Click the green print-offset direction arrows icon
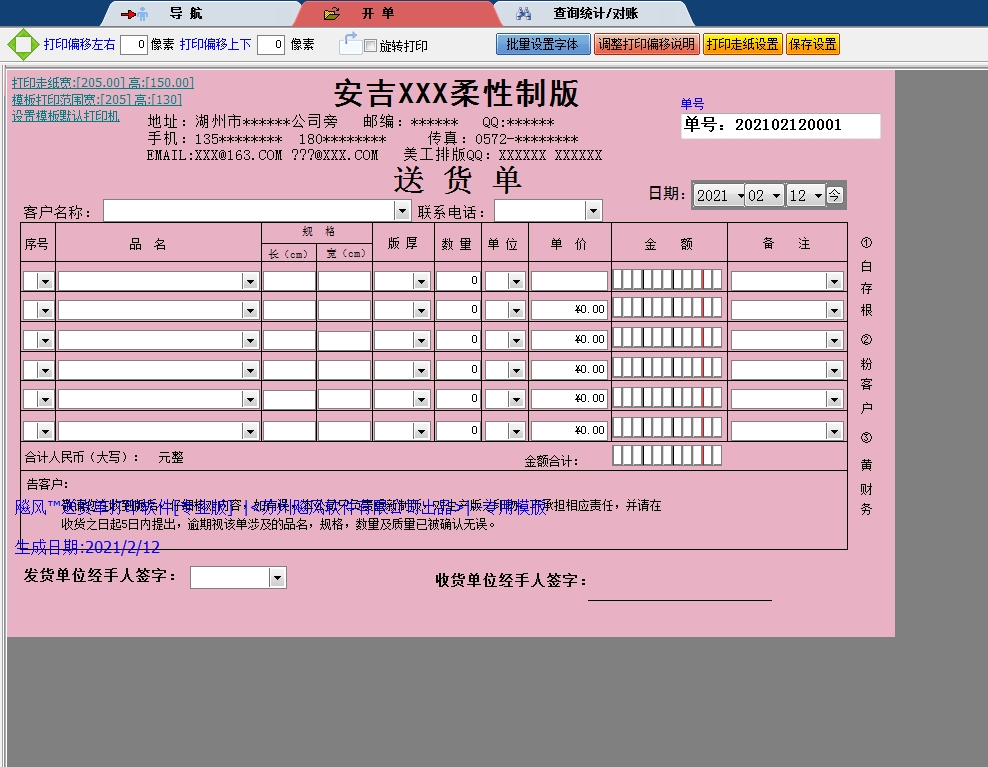Image resolution: width=988 pixels, height=767 pixels. click(22, 45)
